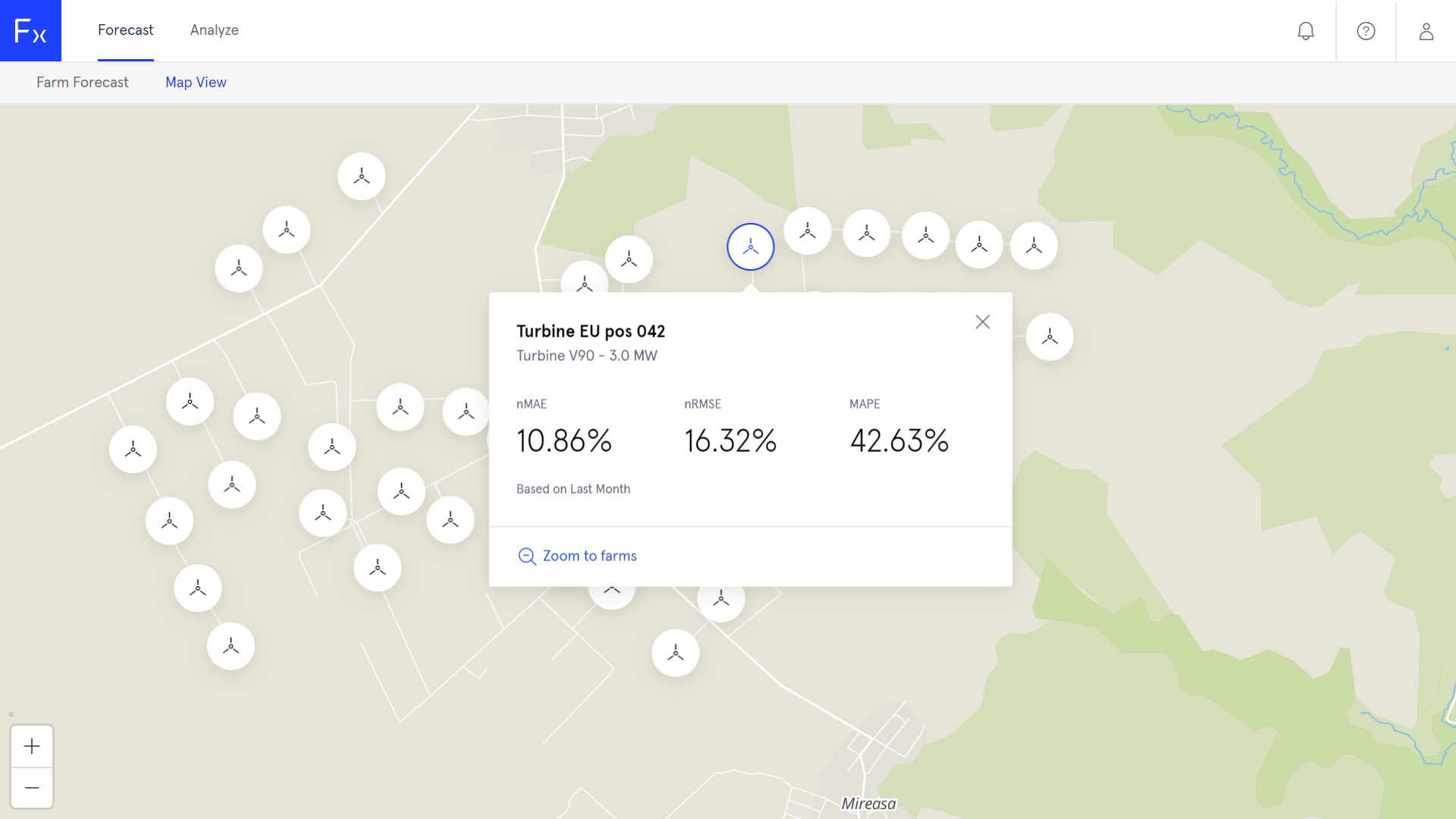Image resolution: width=1456 pixels, height=819 pixels.
Task: Select the topmost turbine marker on the map
Action: click(362, 177)
